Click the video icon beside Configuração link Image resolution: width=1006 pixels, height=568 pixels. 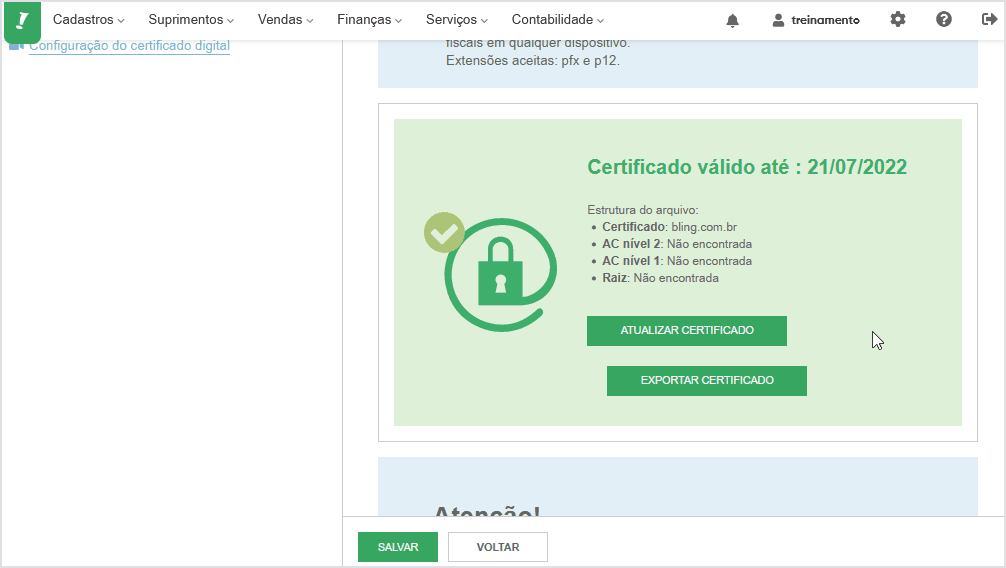17,46
